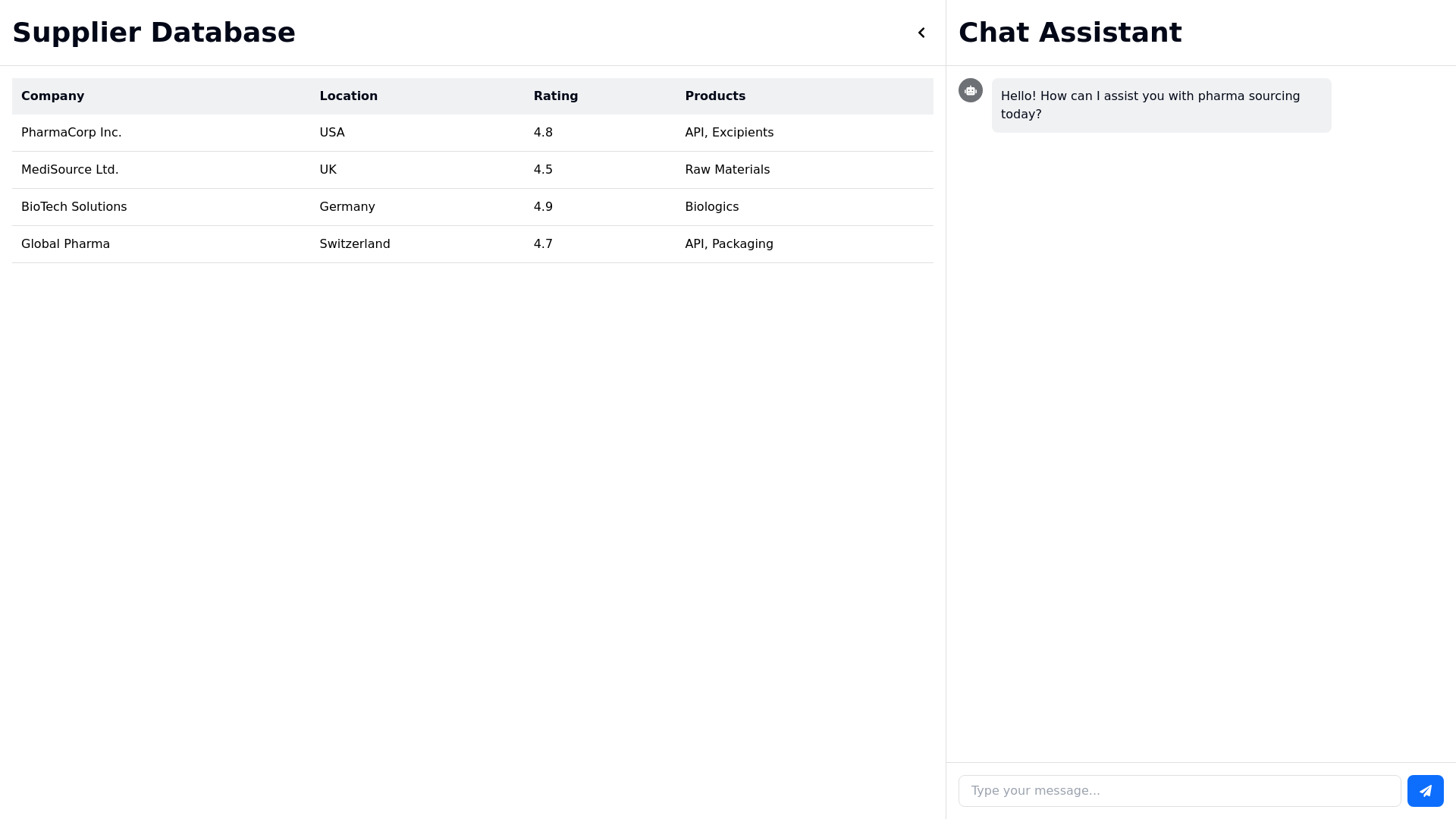Focus the 'Type your message' input field
The height and width of the screenshot is (819, 1456).
(x=1179, y=791)
